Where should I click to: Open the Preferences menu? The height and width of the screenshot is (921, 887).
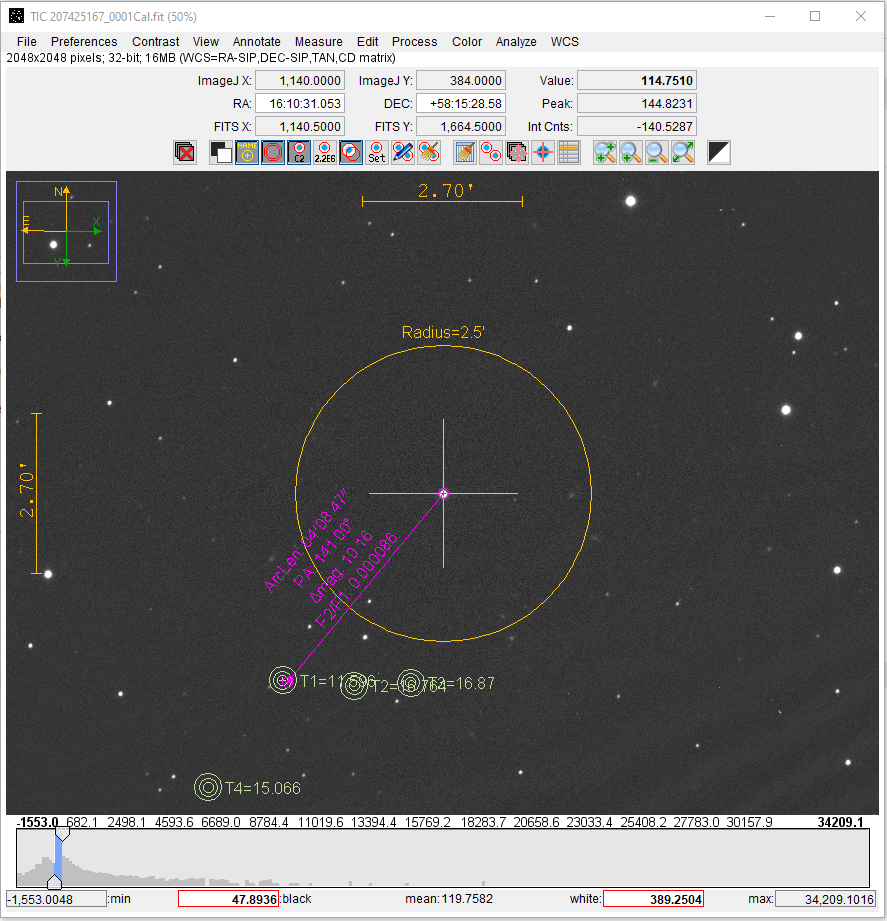pyautogui.click(x=84, y=42)
